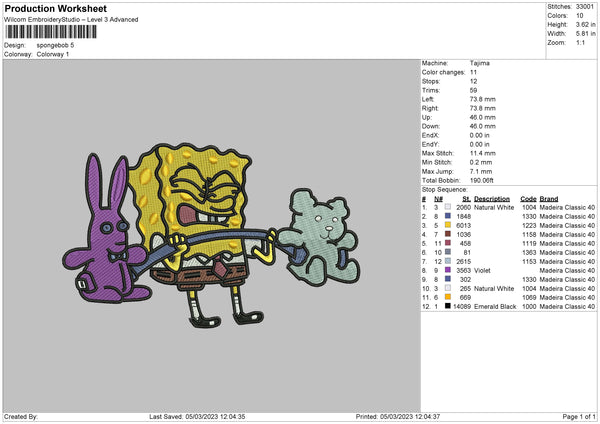Click the Total Bobbin value '190.06ft'
This screenshot has width=600, height=424.
coord(482,180)
